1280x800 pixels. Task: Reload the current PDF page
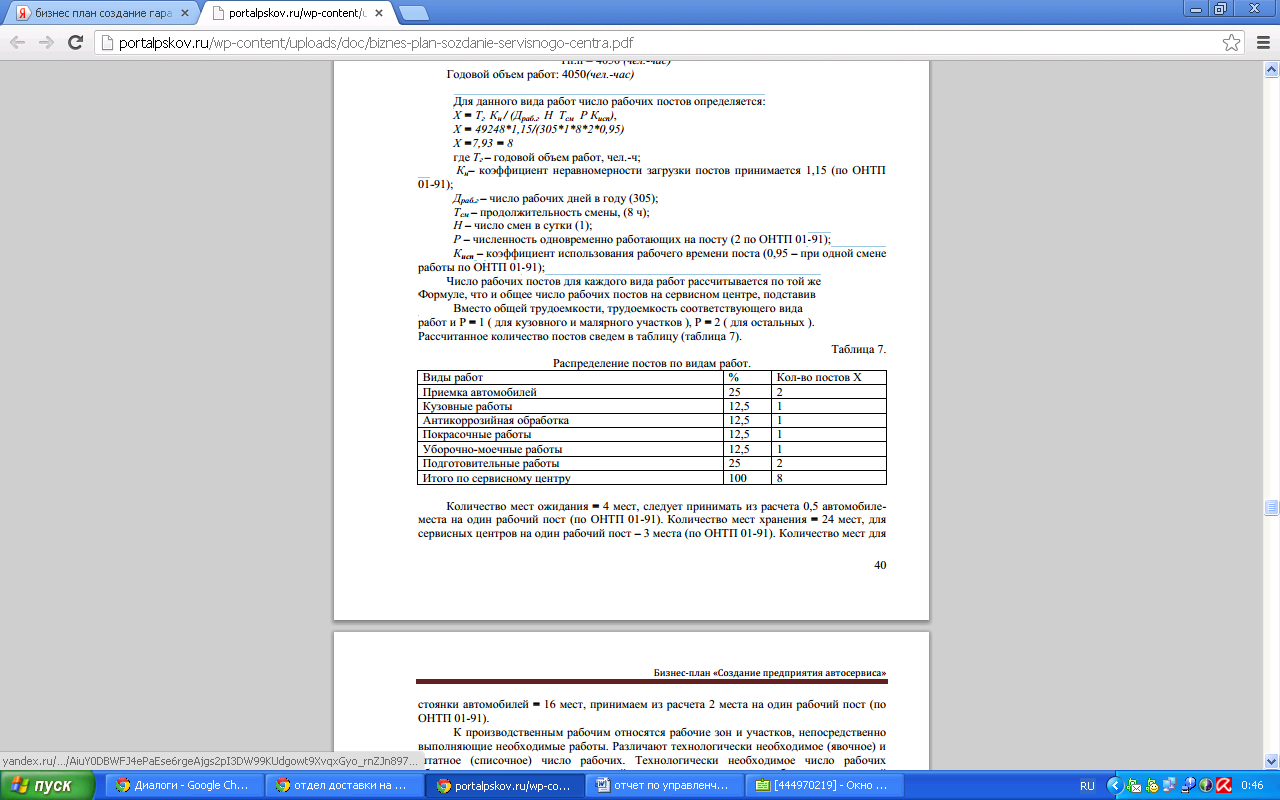(x=74, y=43)
